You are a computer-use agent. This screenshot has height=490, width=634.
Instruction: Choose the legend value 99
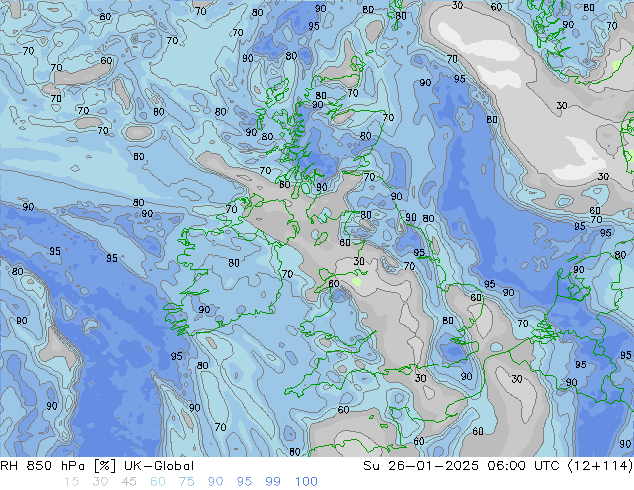click(x=273, y=482)
